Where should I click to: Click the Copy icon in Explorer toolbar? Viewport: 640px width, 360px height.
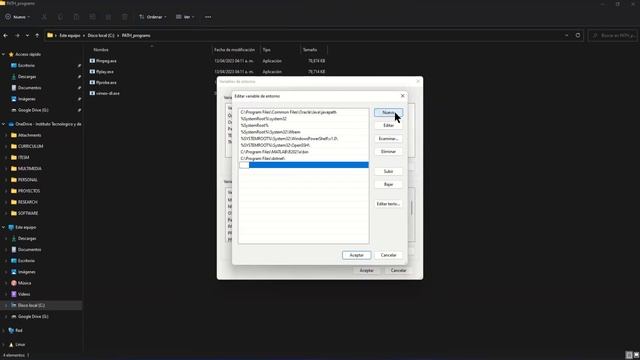[x=60, y=17]
